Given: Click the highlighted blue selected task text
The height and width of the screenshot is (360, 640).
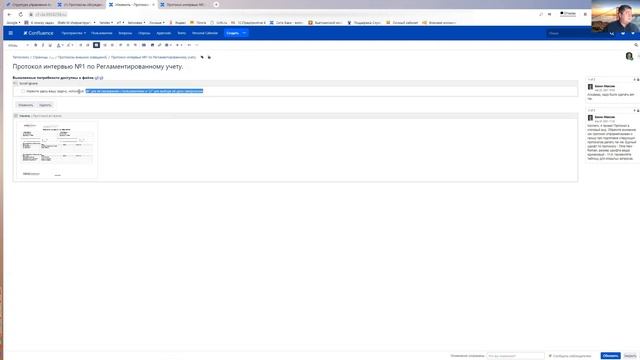Looking at the screenshot, I should 144,91.
